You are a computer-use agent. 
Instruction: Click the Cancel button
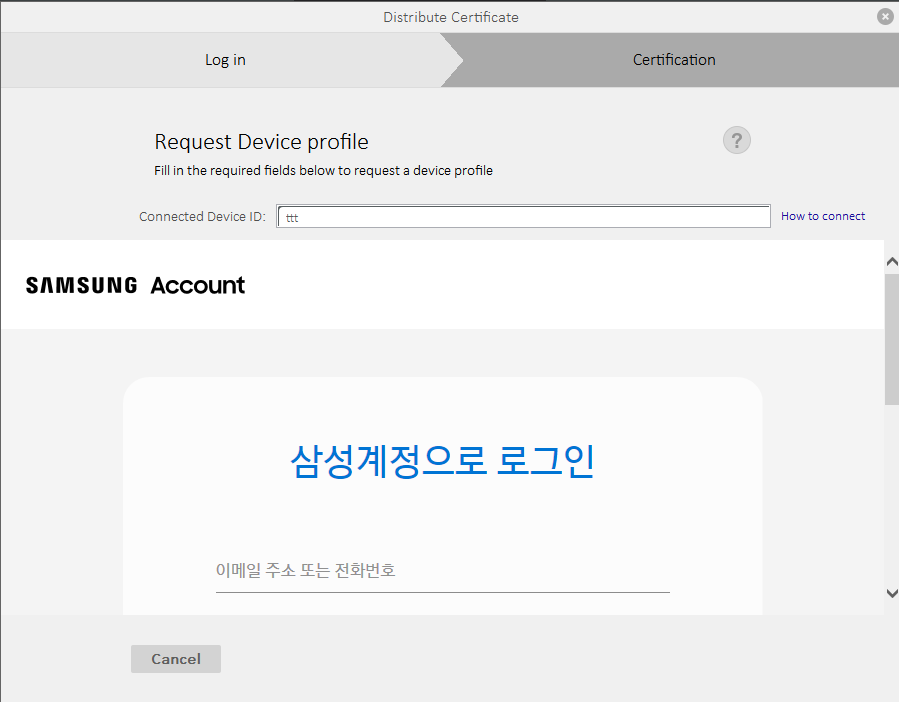point(175,659)
